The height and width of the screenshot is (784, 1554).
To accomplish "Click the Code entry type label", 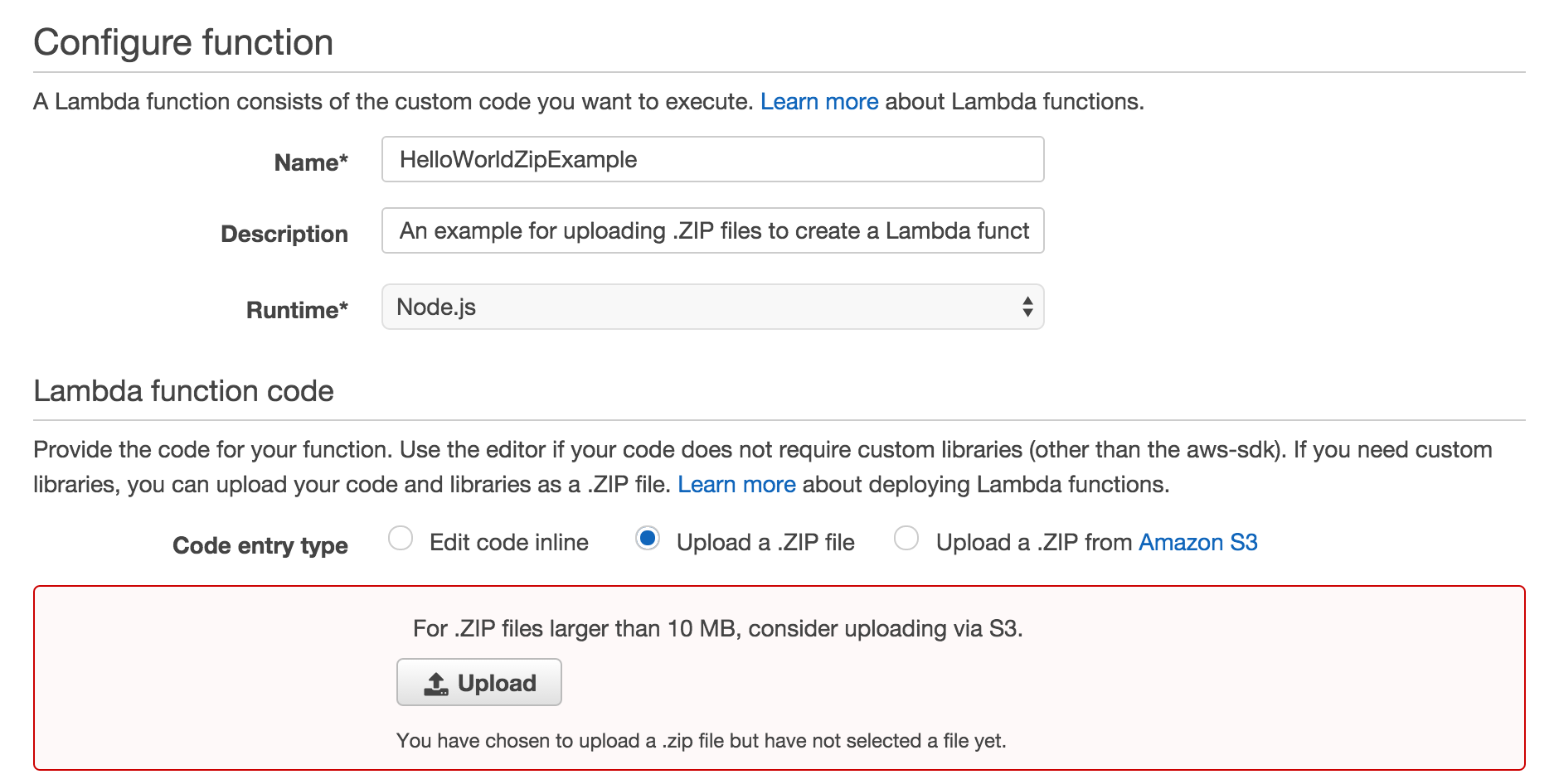I will pyautogui.click(x=260, y=546).
